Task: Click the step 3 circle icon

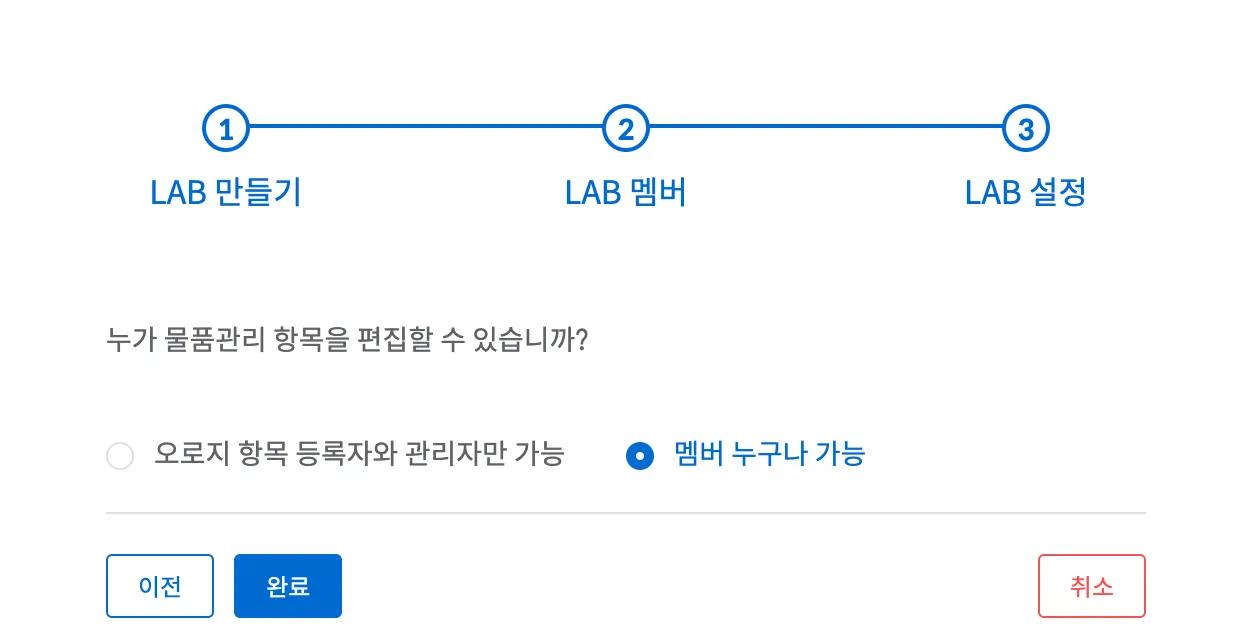Action: click(x=1026, y=129)
